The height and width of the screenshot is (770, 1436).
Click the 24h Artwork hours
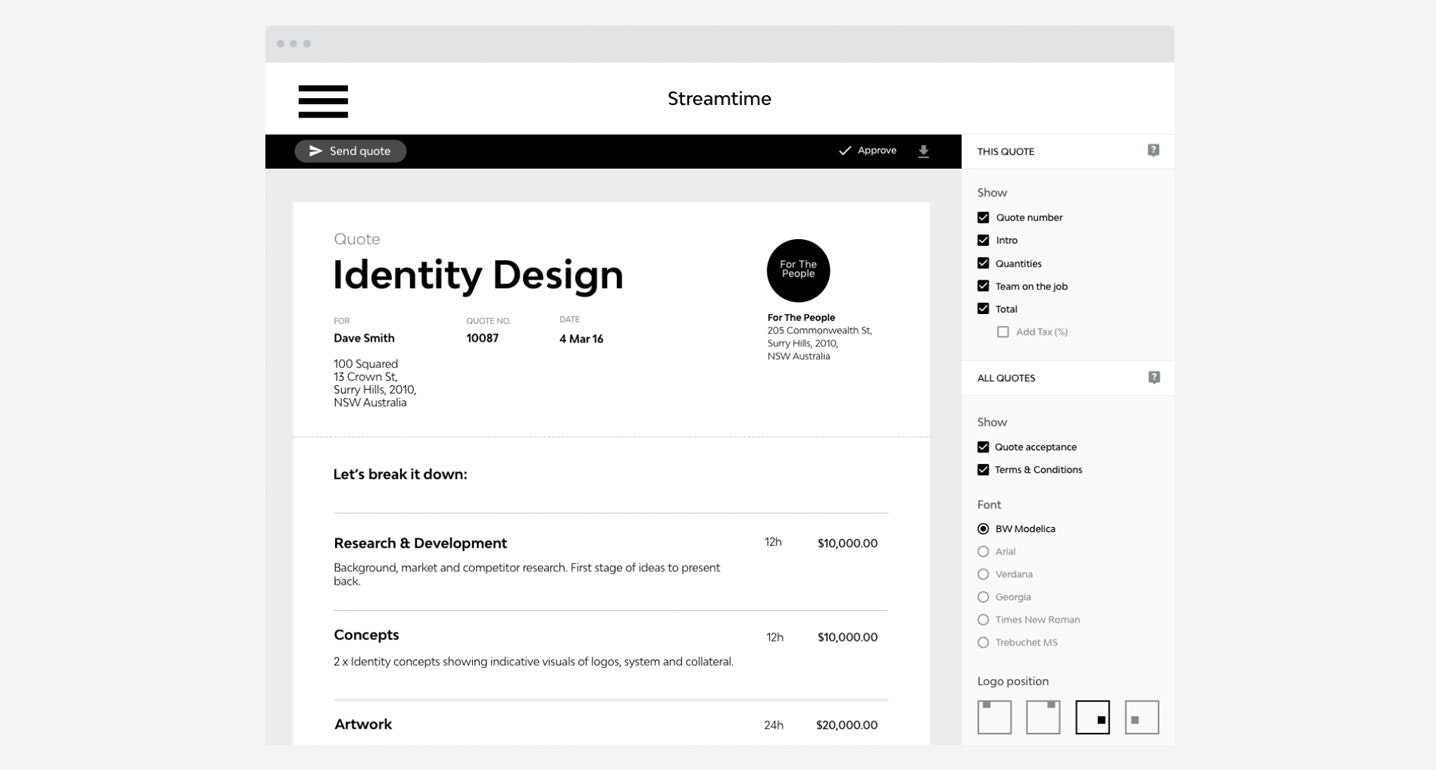[774, 725]
